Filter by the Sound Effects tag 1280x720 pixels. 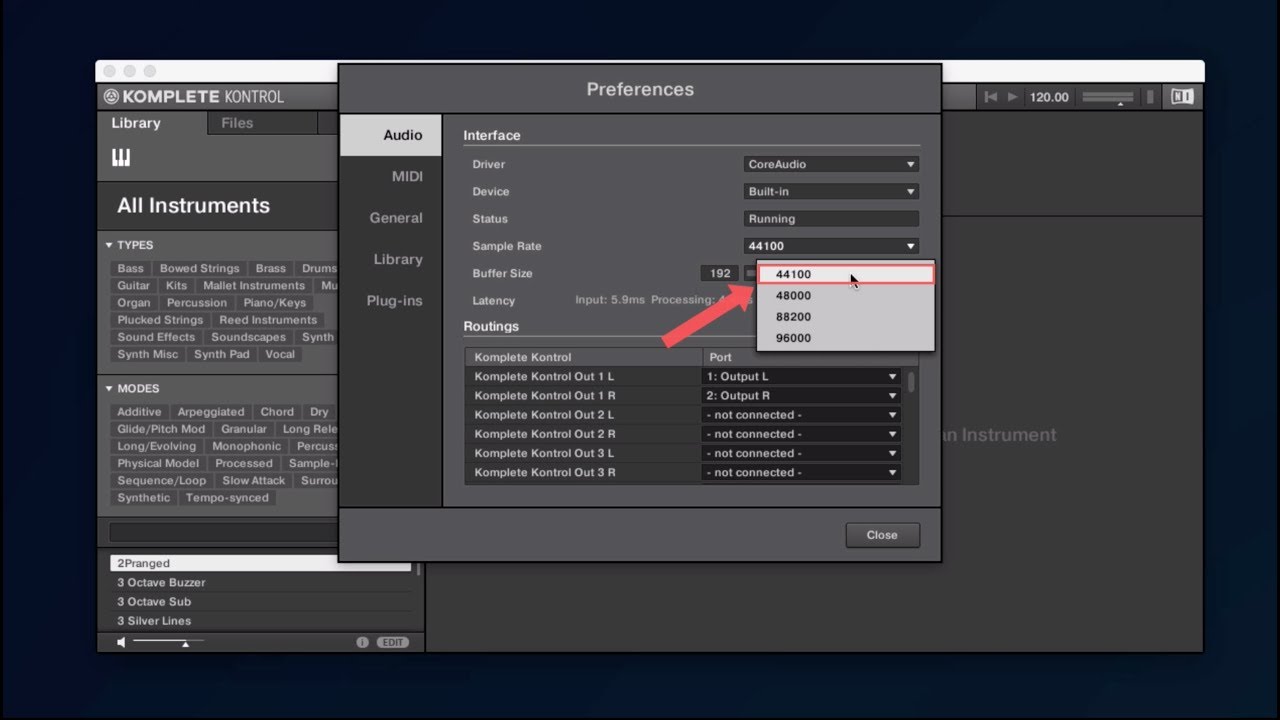coord(157,337)
